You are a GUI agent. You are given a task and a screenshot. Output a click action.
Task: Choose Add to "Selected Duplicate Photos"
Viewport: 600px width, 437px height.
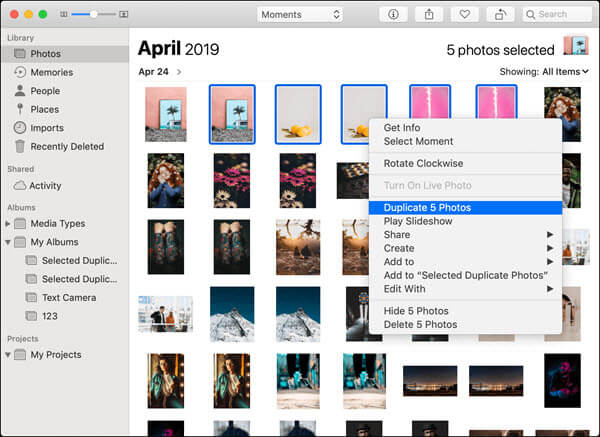coord(465,275)
